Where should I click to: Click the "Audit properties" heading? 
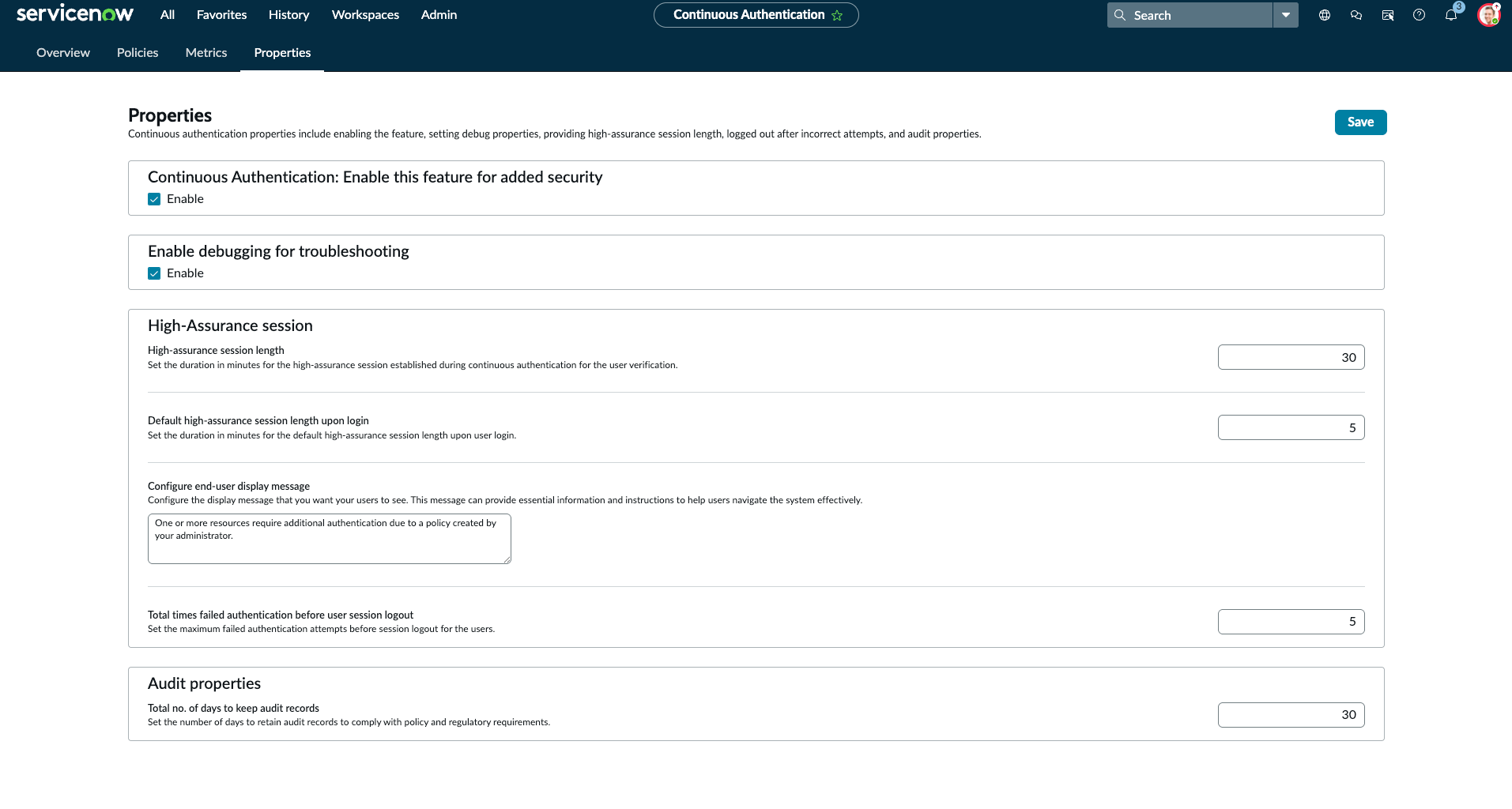[x=204, y=683]
